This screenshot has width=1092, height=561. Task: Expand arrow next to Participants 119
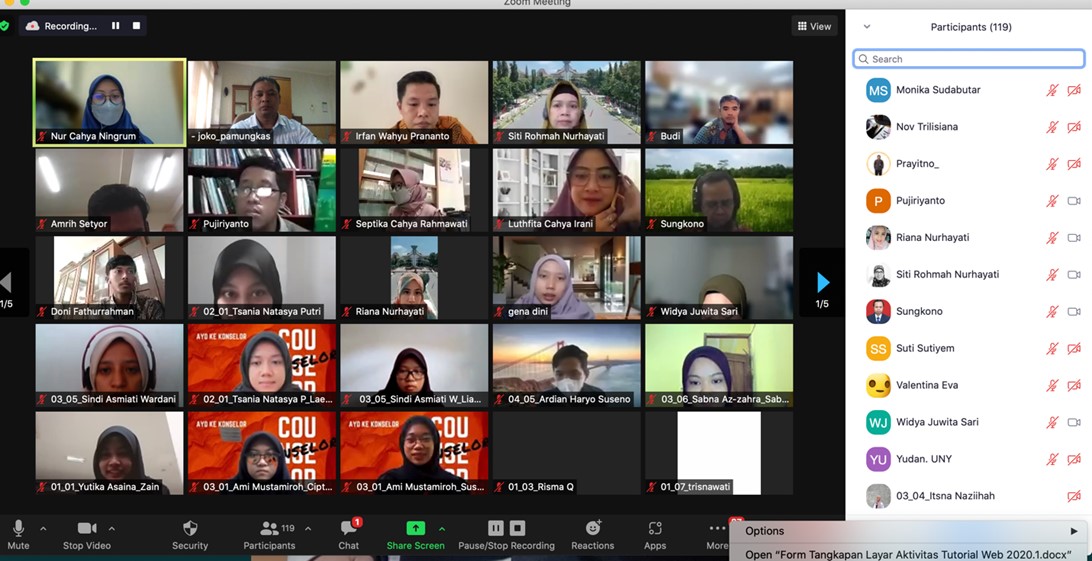308,529
